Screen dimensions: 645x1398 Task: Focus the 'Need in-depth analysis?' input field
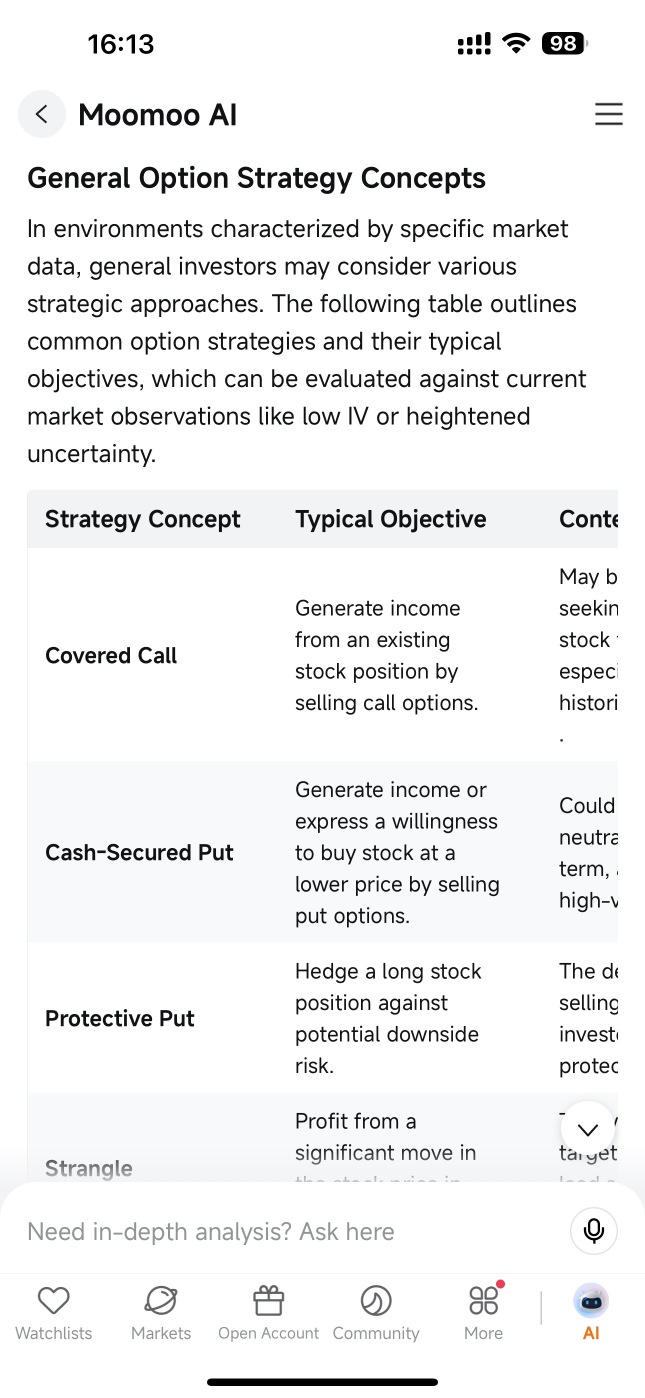pos(290,1231)
